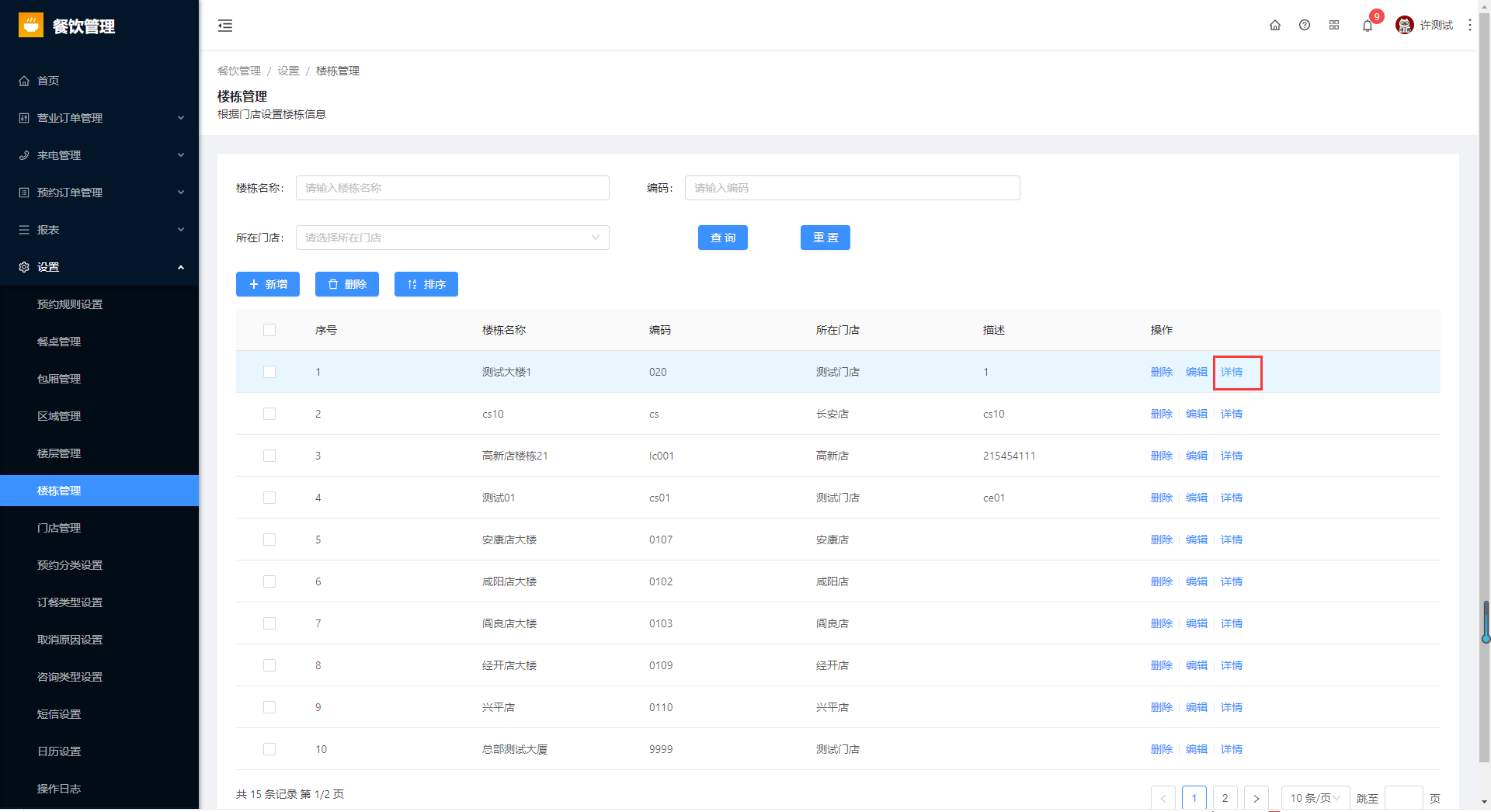Click the gear icon next to 设置
The height and width of the screenshot is (812, 1491).
click(x=24, y=267)
